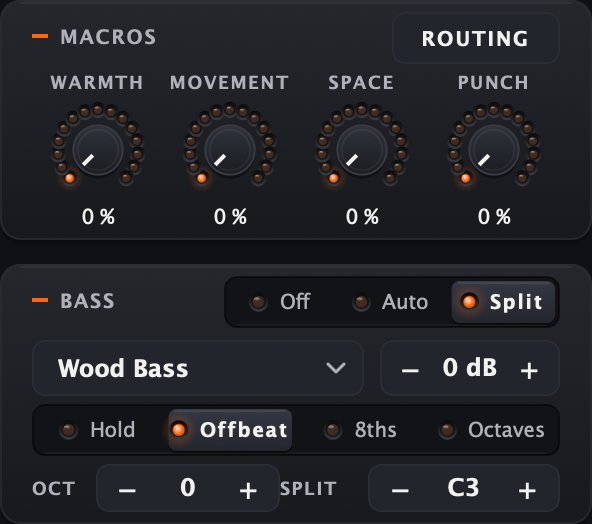The height and width of the screenshot is (524, 592).
Task: Click the SPLIT note C3 value
Action: [463, 487]
